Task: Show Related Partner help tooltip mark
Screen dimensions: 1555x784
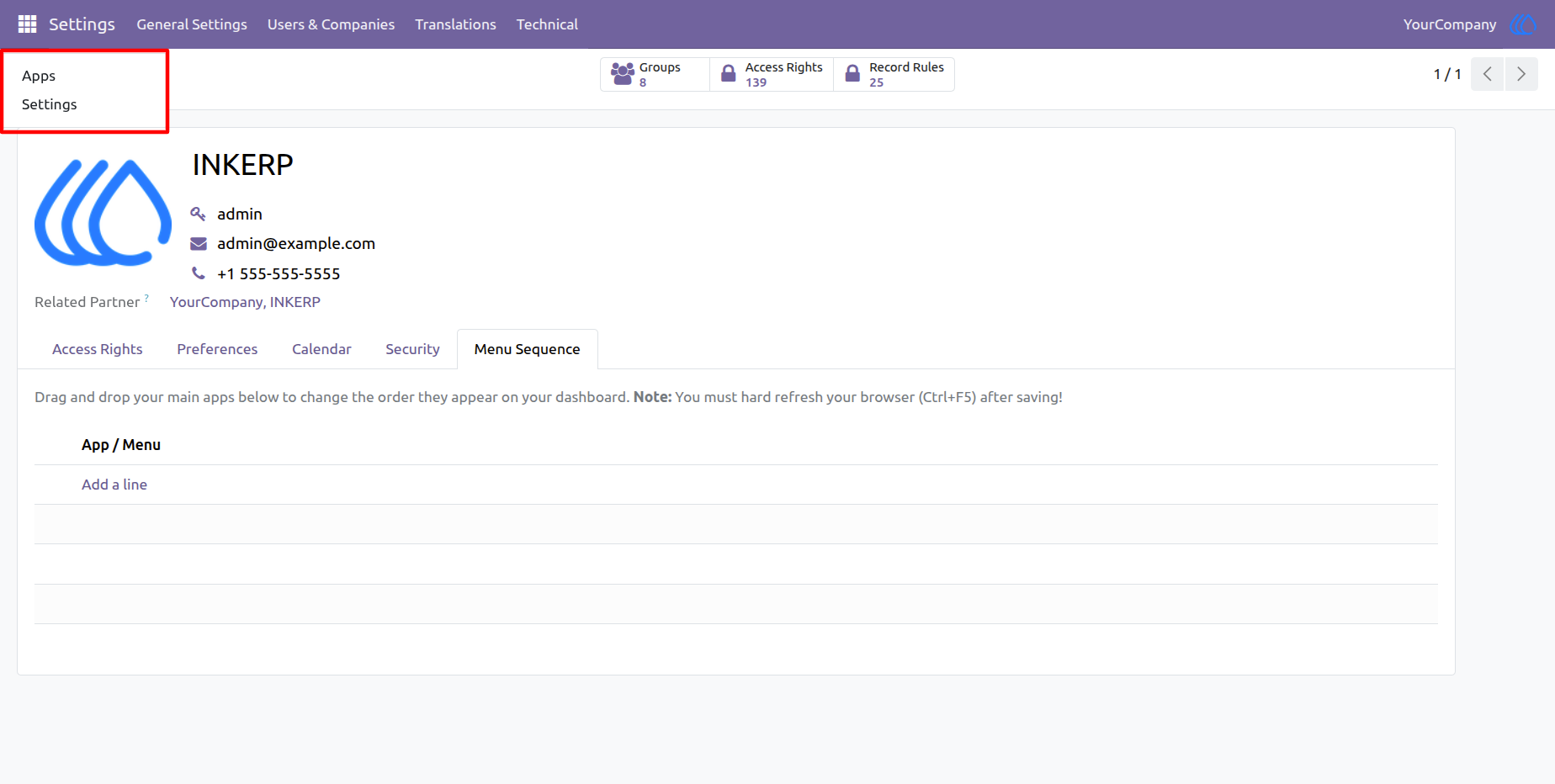Action: (x=146, y=298)
